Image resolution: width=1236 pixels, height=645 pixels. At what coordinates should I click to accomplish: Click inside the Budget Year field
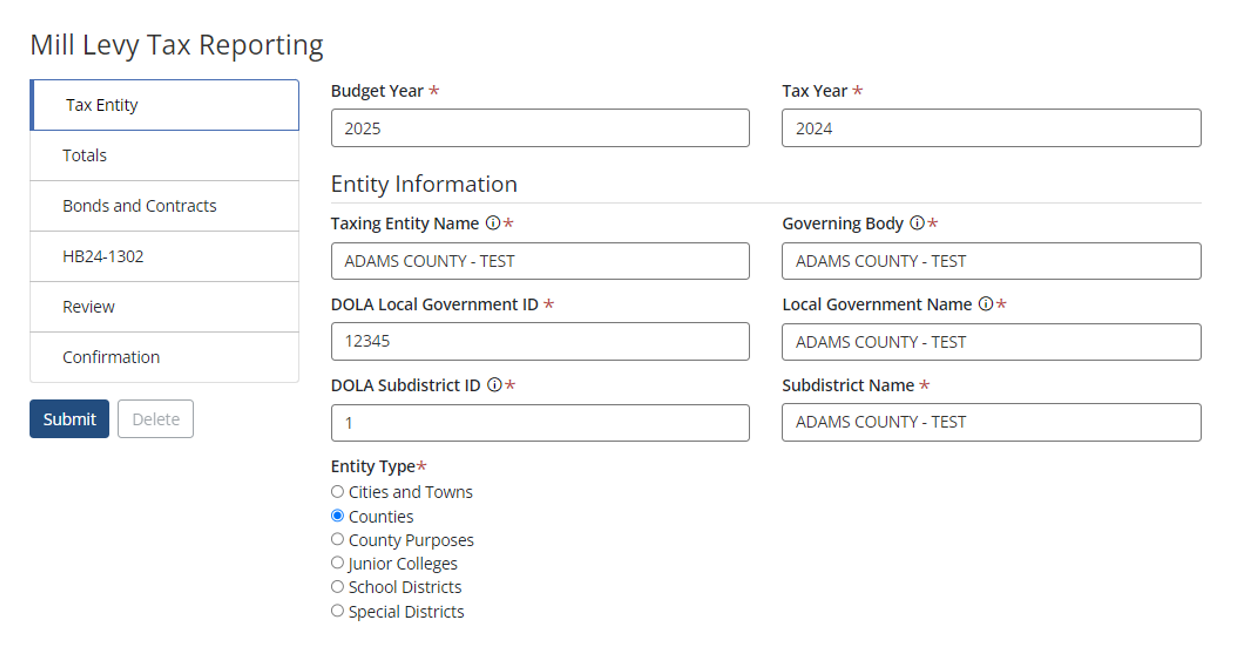[x=540, y=127]
